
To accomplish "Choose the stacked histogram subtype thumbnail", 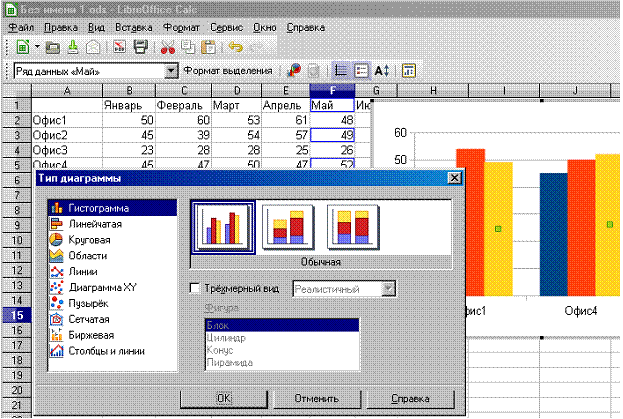I will (288, 228).
